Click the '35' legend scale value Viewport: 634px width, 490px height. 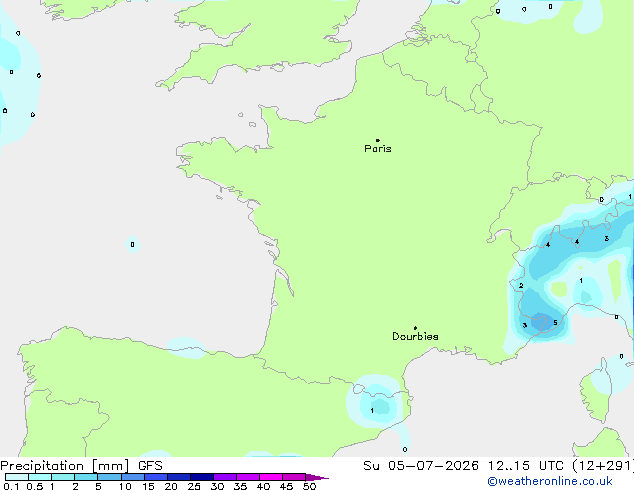click(x=240, y=486)
